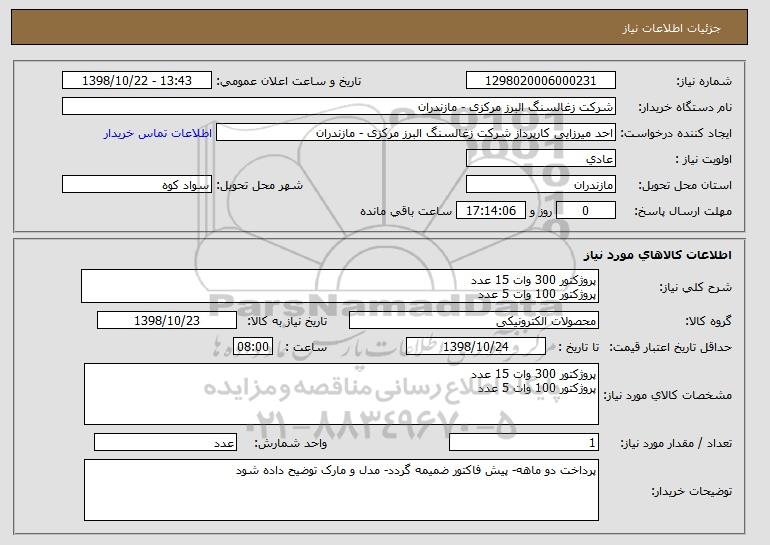The image size is (770, 545).
Task: Click the توضیحات خریدار text area
Action: [341, 490]
